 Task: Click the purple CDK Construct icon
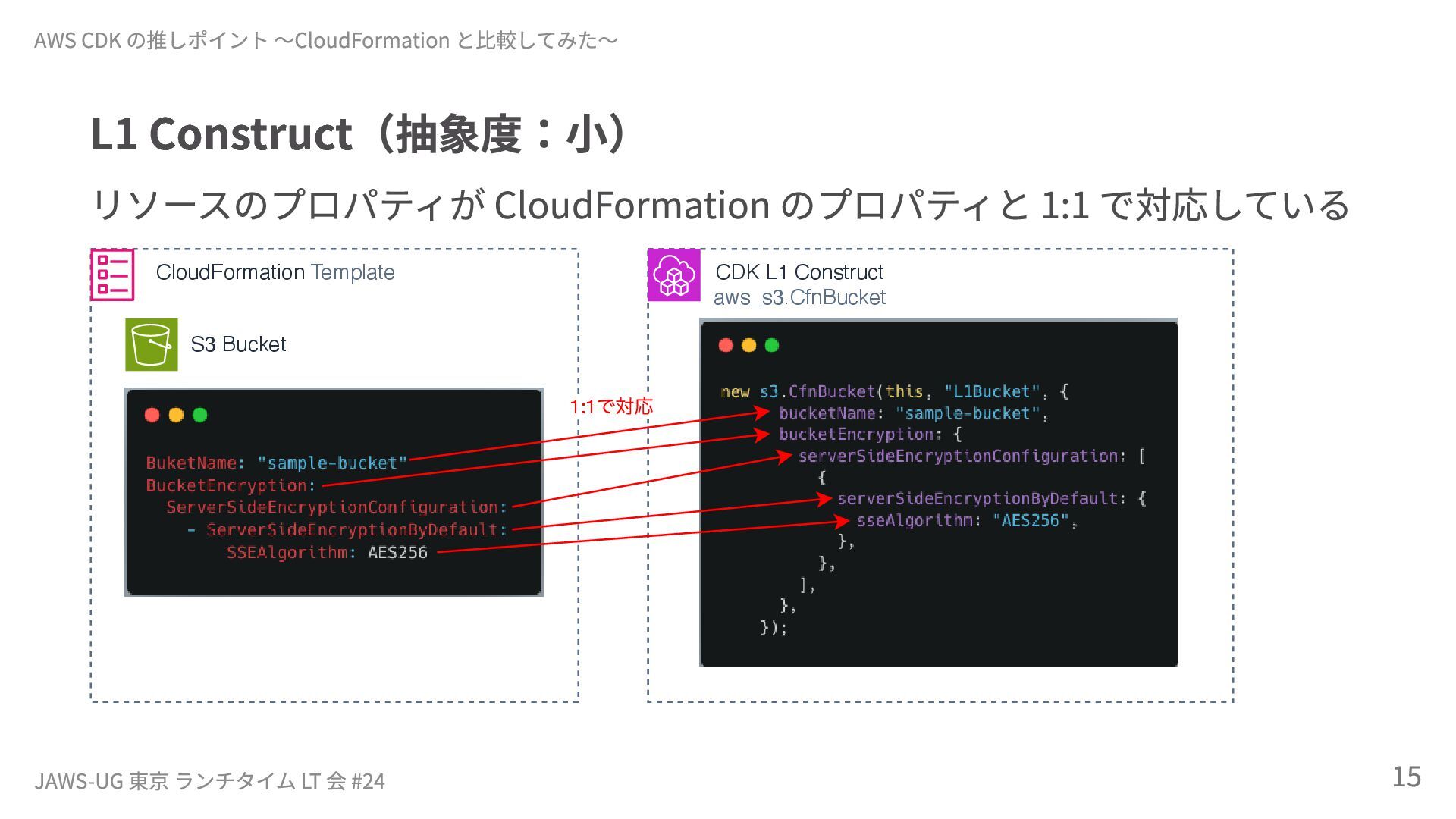(674, 275)
